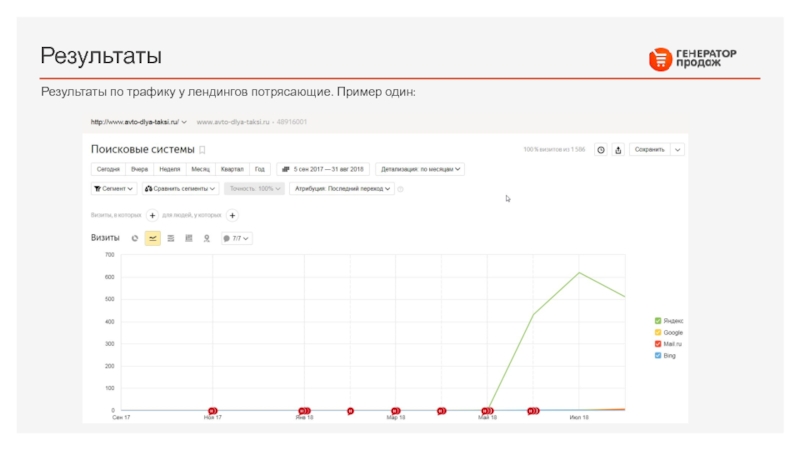Select the pie chart view icon
The image size is (800, 450).
(135, 238)
